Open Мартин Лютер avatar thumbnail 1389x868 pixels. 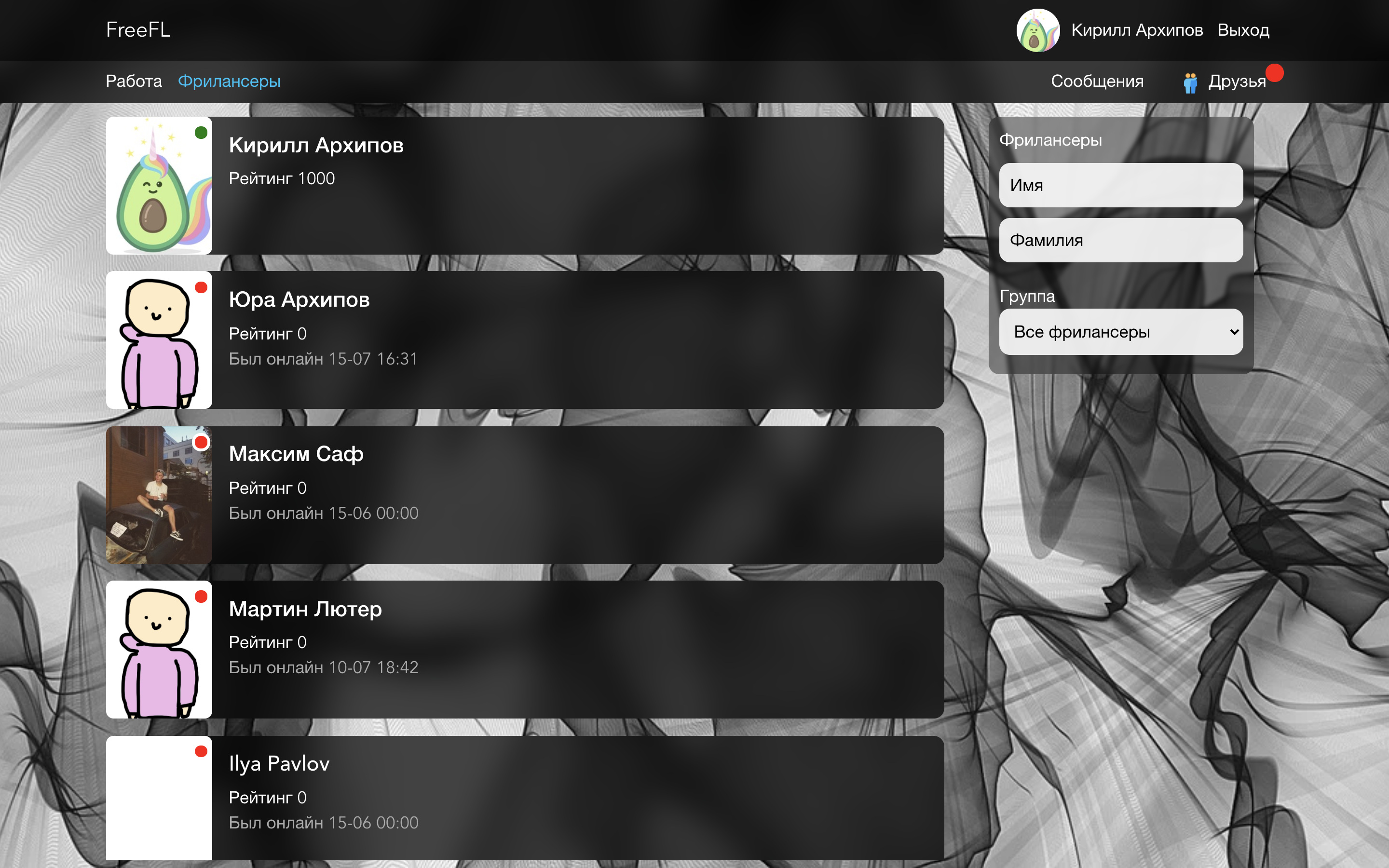pos(159,649)
